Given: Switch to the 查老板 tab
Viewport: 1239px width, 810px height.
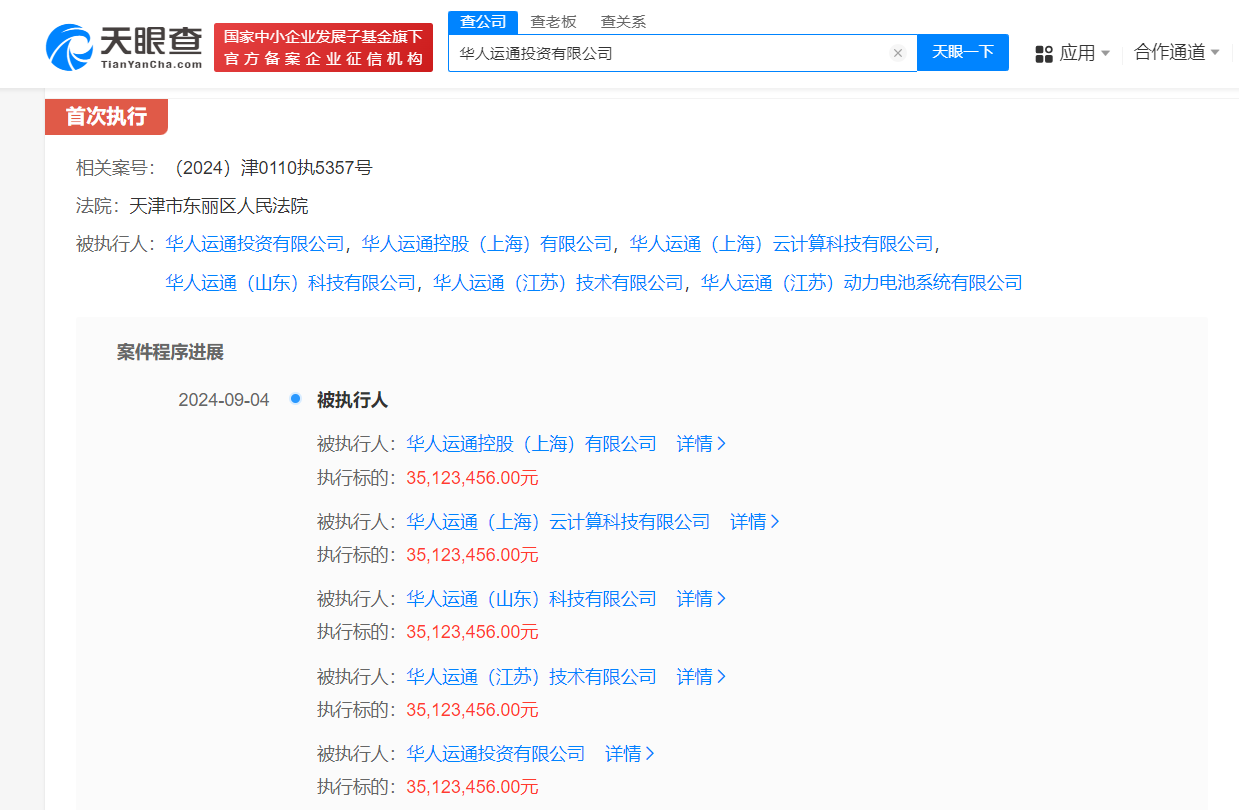Looking at the screenshot, I should click(x=554, y=21).
